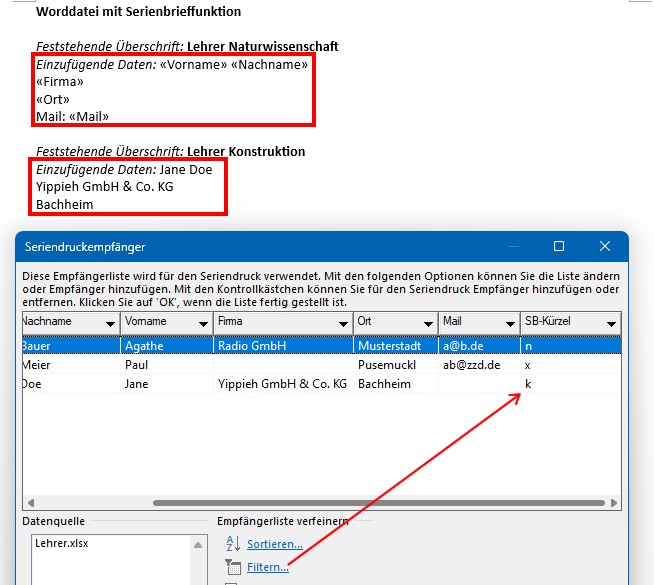Screen dimensions: 654x585
Task: Click the right arrow of the horizontal scrollbar
Action: [x=613, y=502]
